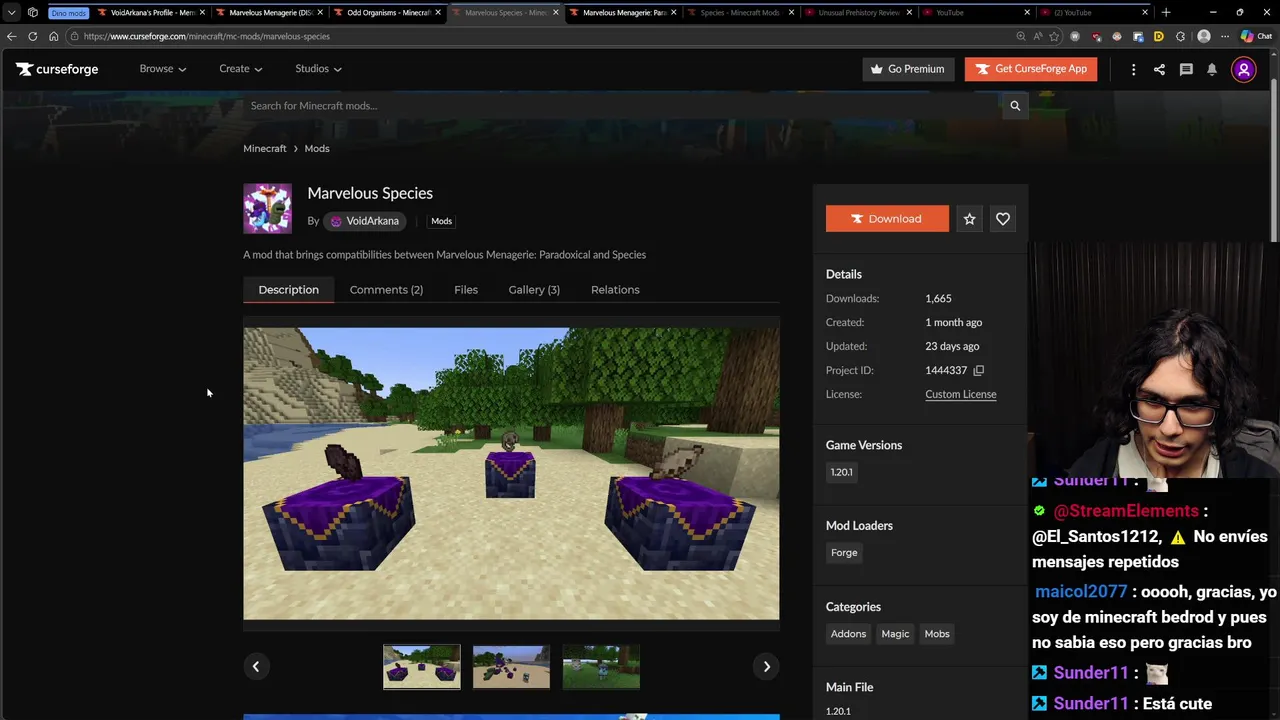The image size is (1280, 720).
Task: Show the next gallery image arrow
Action: pyautogui.click(x=767, y=667)
